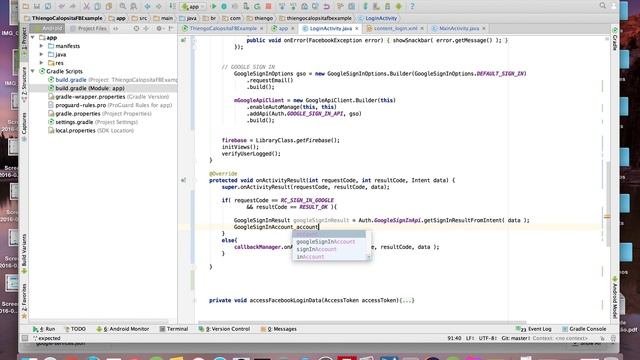The width and height of the screenshot is (640, 360).
Task: Click the yellow warning stripe on the editor scrollbar
Action: (607, 216)
